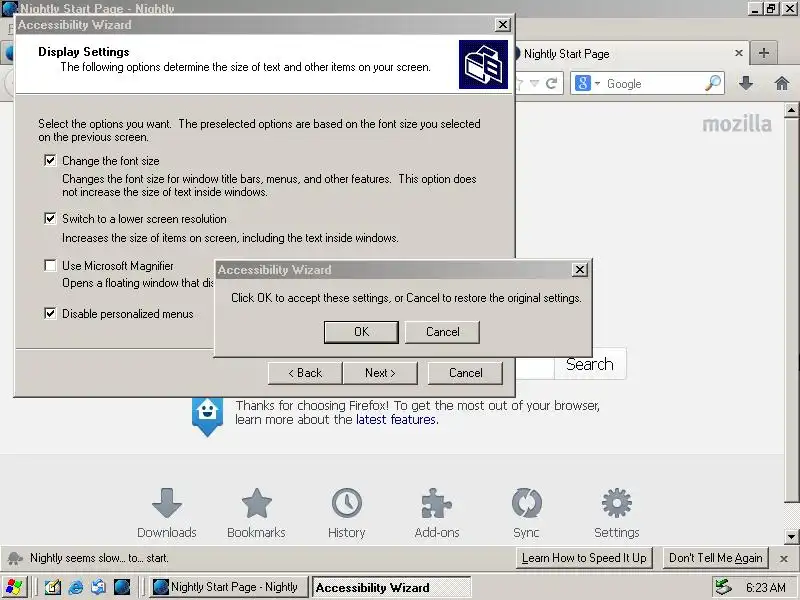Uncheck Change the font size
Image resolution: width=800 pixels, height=600 pixels.
[x=50, y=161]
